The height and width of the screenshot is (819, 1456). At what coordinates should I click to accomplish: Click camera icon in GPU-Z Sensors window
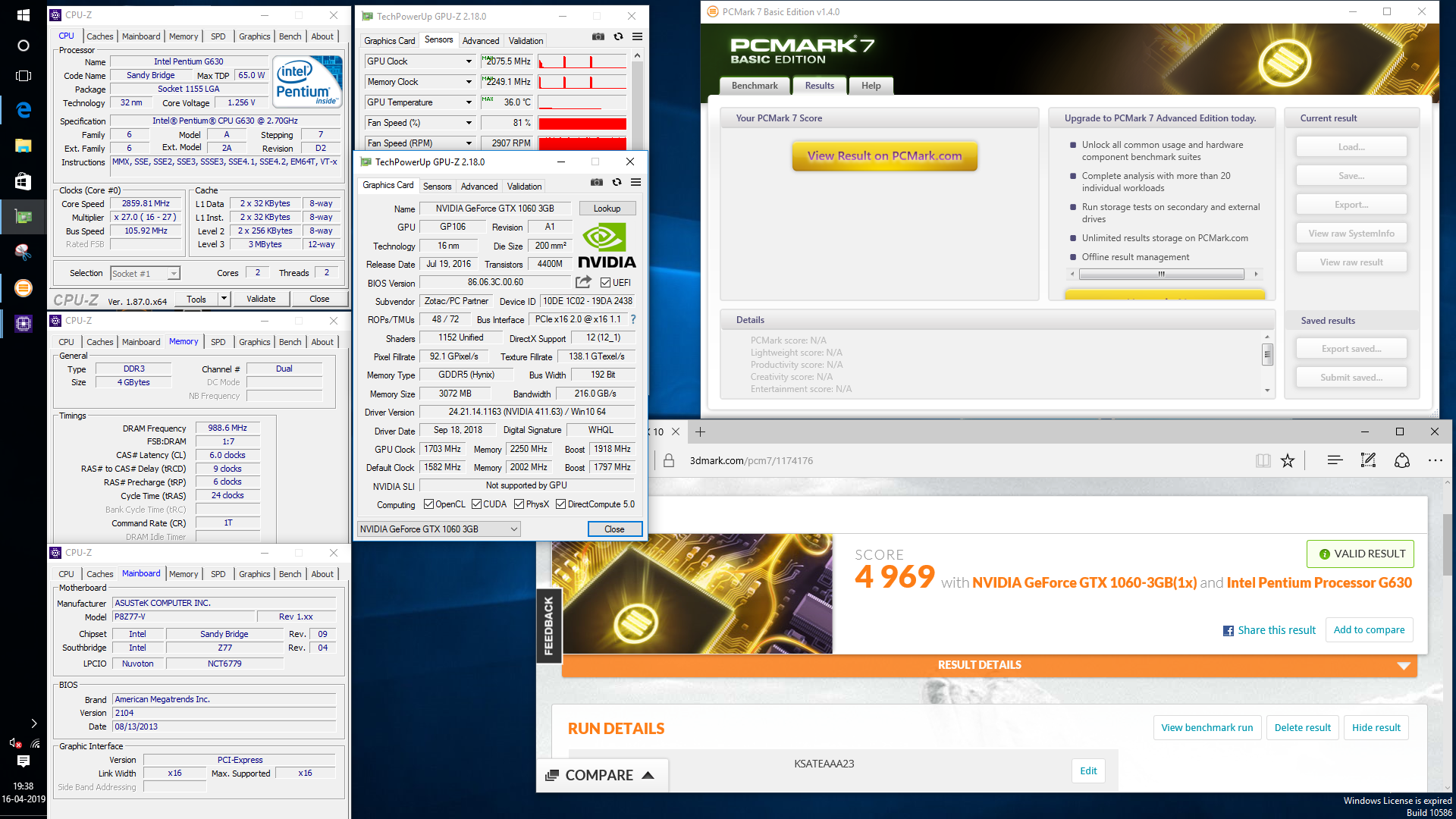click(598, 36)
